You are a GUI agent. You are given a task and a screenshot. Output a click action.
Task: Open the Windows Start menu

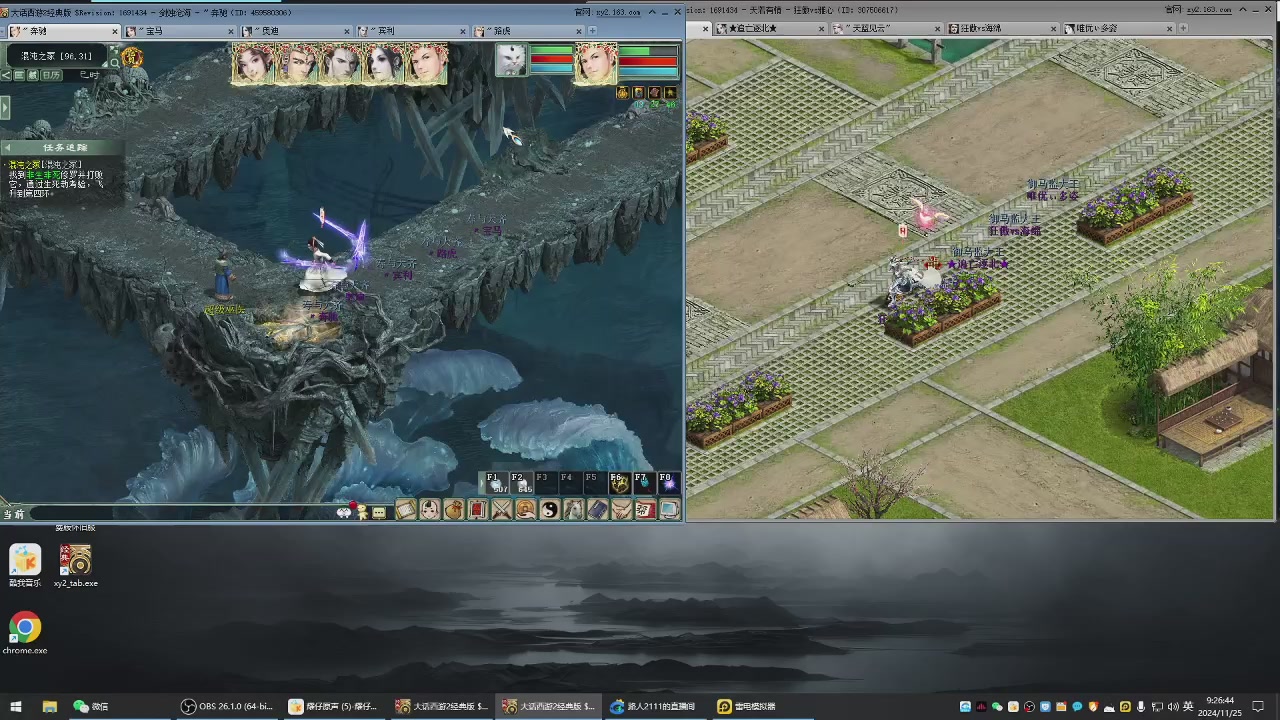[x=16, y=706]
